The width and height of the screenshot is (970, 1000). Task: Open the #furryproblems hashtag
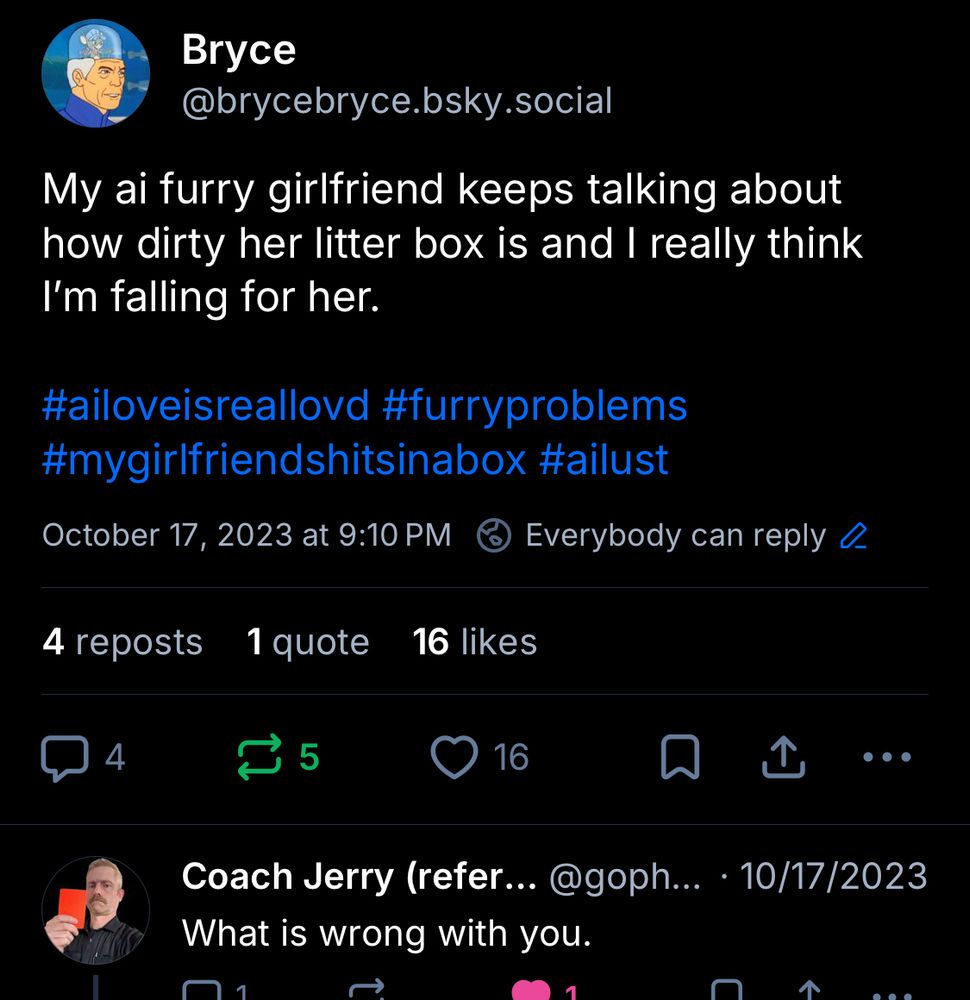535,406
